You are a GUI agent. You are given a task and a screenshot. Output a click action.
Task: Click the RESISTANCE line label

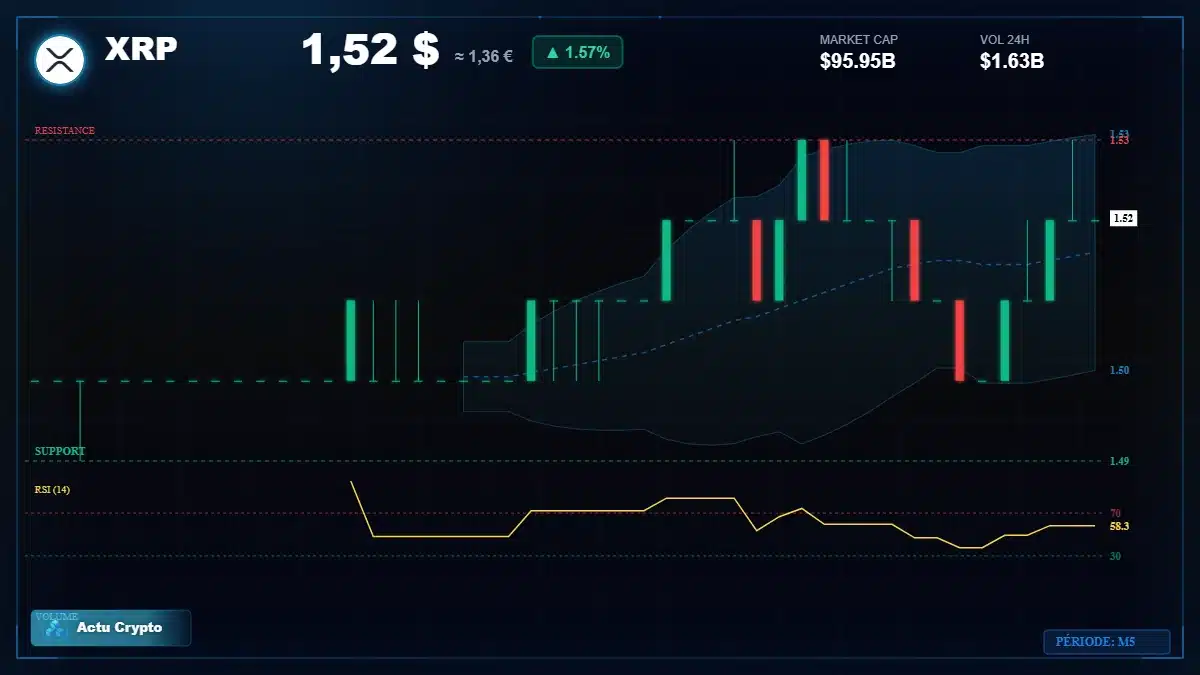tap(65, 131)
